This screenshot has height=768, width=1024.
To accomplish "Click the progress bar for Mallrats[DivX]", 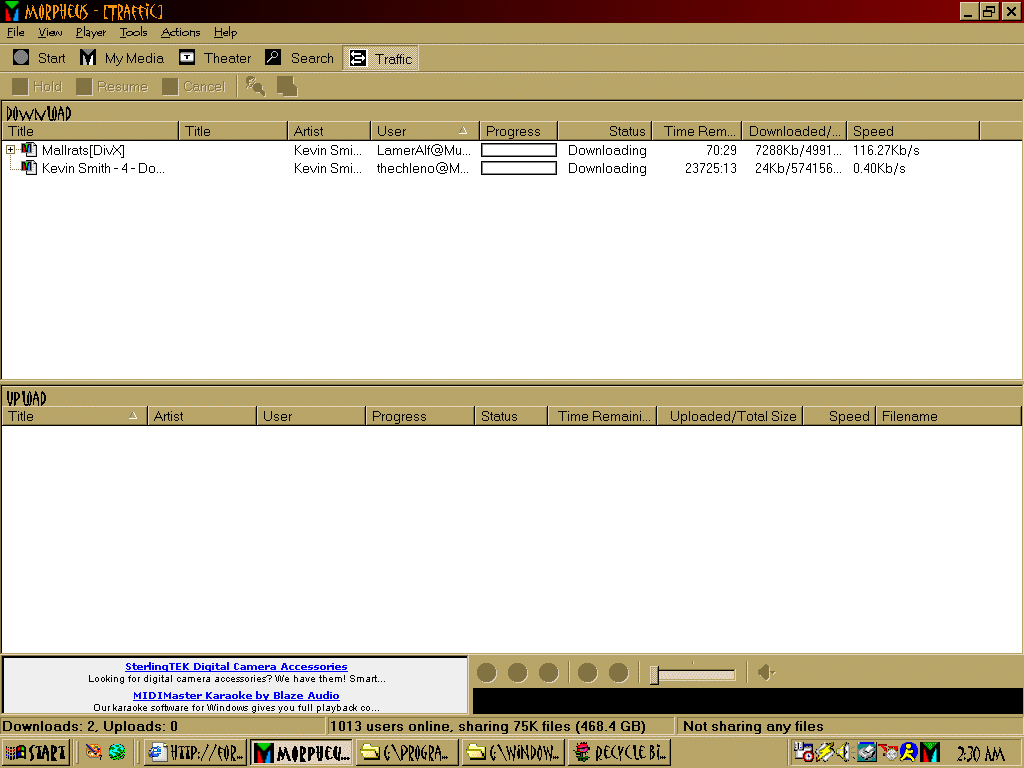I will [x=519, y=150].
